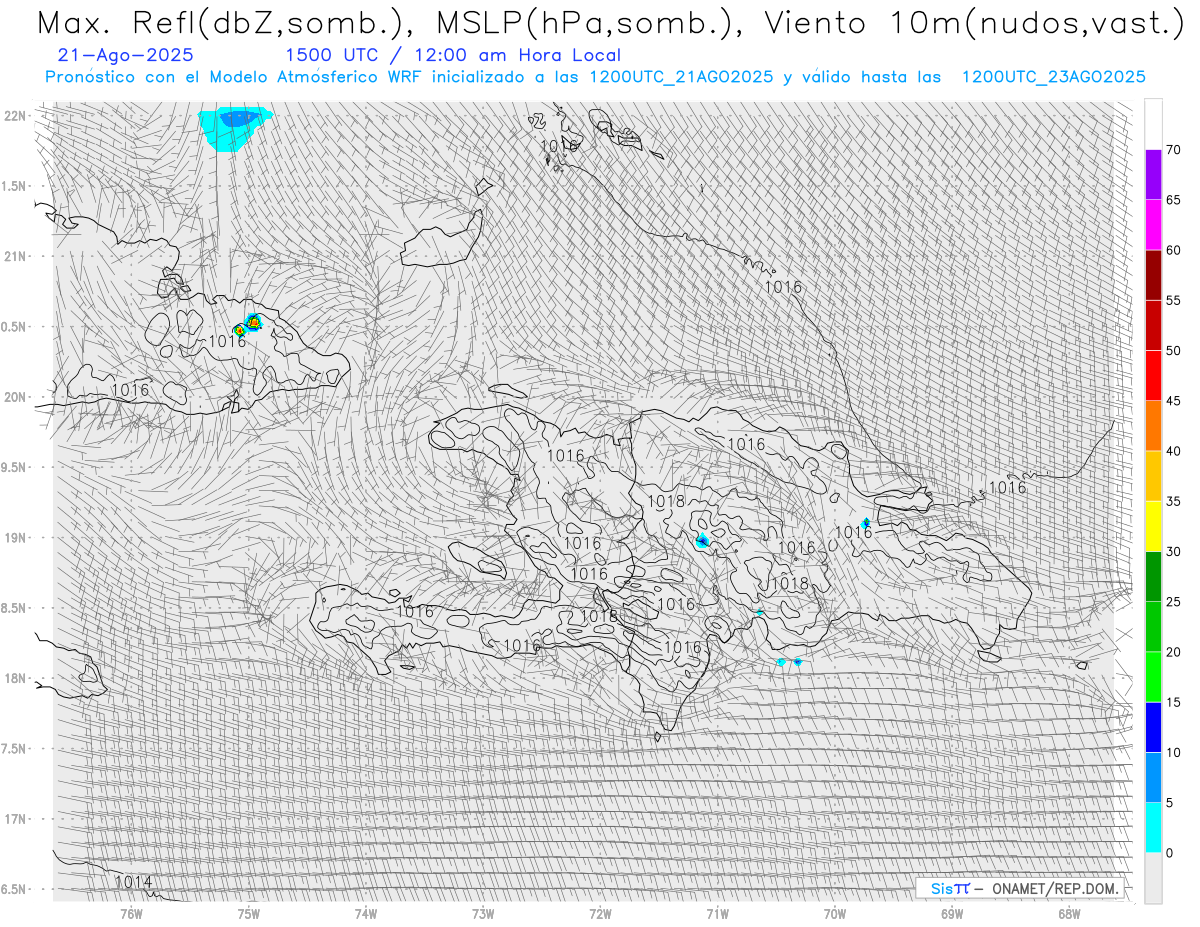Click the magenta 60–65 dBZ colorbar segment
This screenshot has height=927, width=1200.
(1153, 224)
